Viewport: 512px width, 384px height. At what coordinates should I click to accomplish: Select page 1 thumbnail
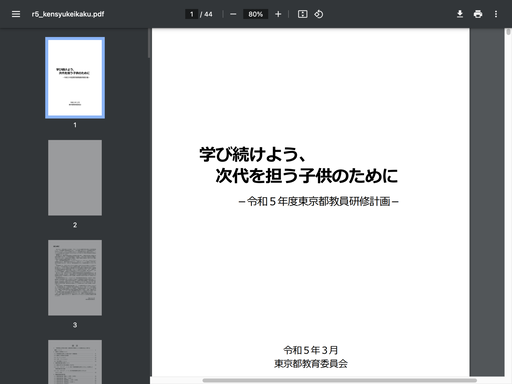pos(75,78)
